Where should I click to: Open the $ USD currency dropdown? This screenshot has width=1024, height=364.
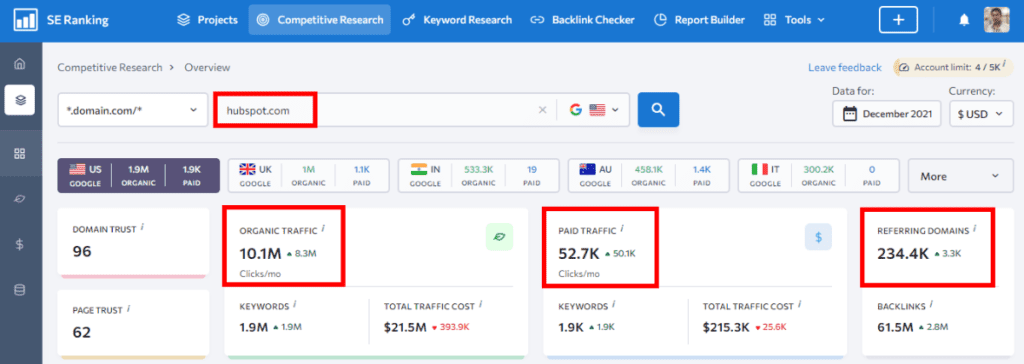click(981, 114)
